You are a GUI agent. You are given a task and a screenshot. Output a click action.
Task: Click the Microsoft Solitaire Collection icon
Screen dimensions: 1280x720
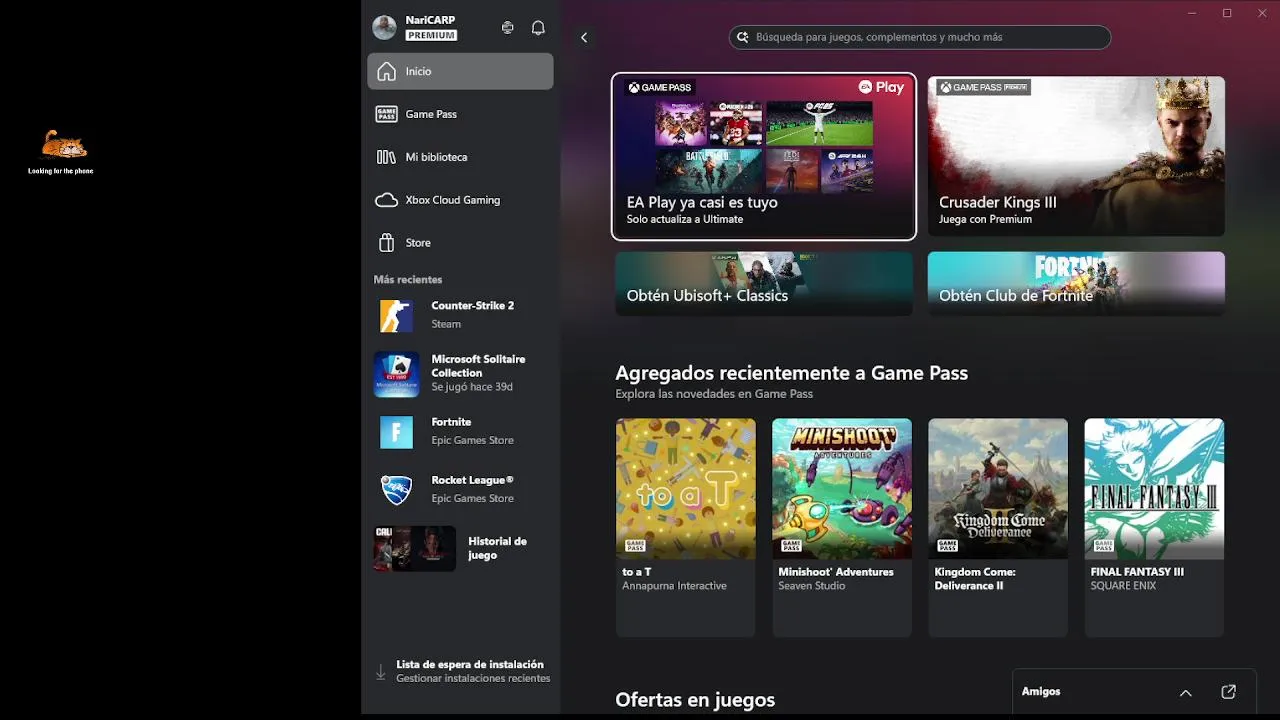click(396, 374)
